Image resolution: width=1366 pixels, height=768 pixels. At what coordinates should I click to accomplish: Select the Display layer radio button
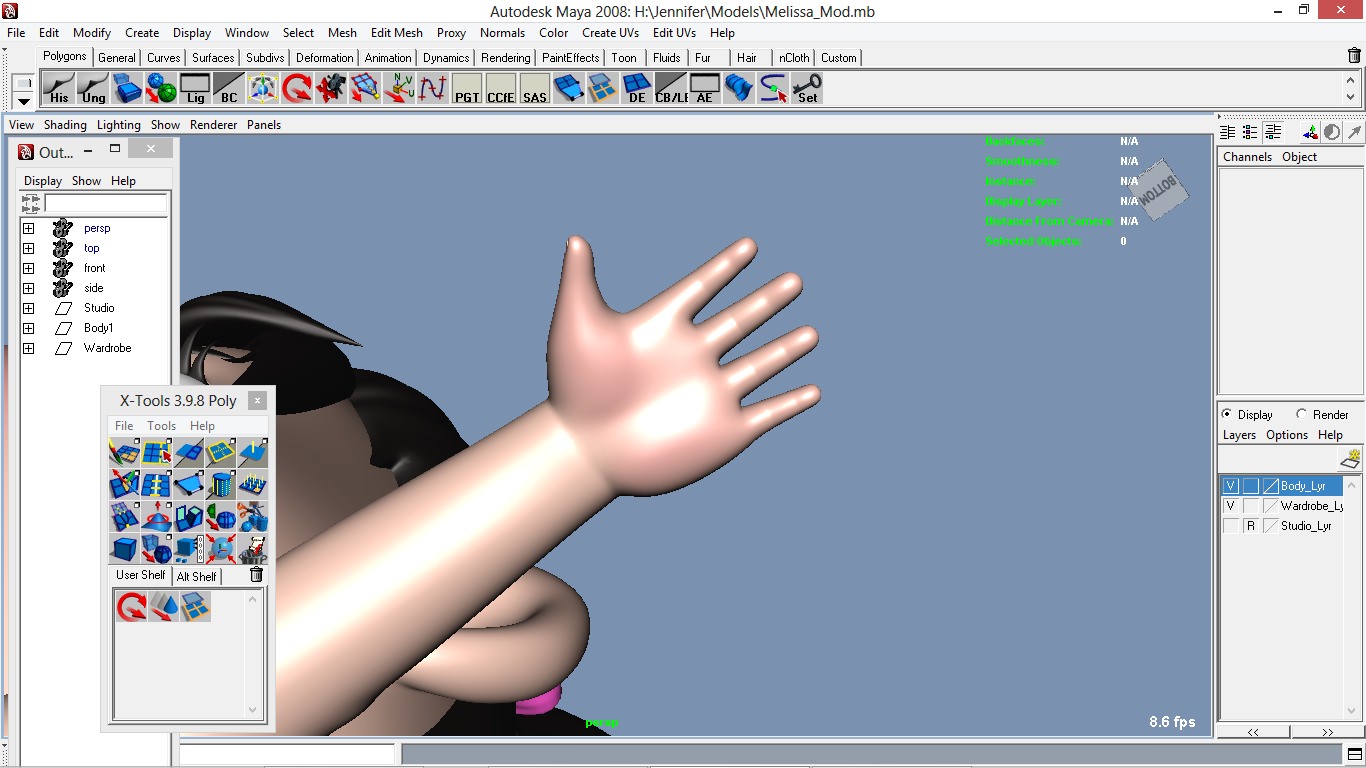pos(1226,414)
